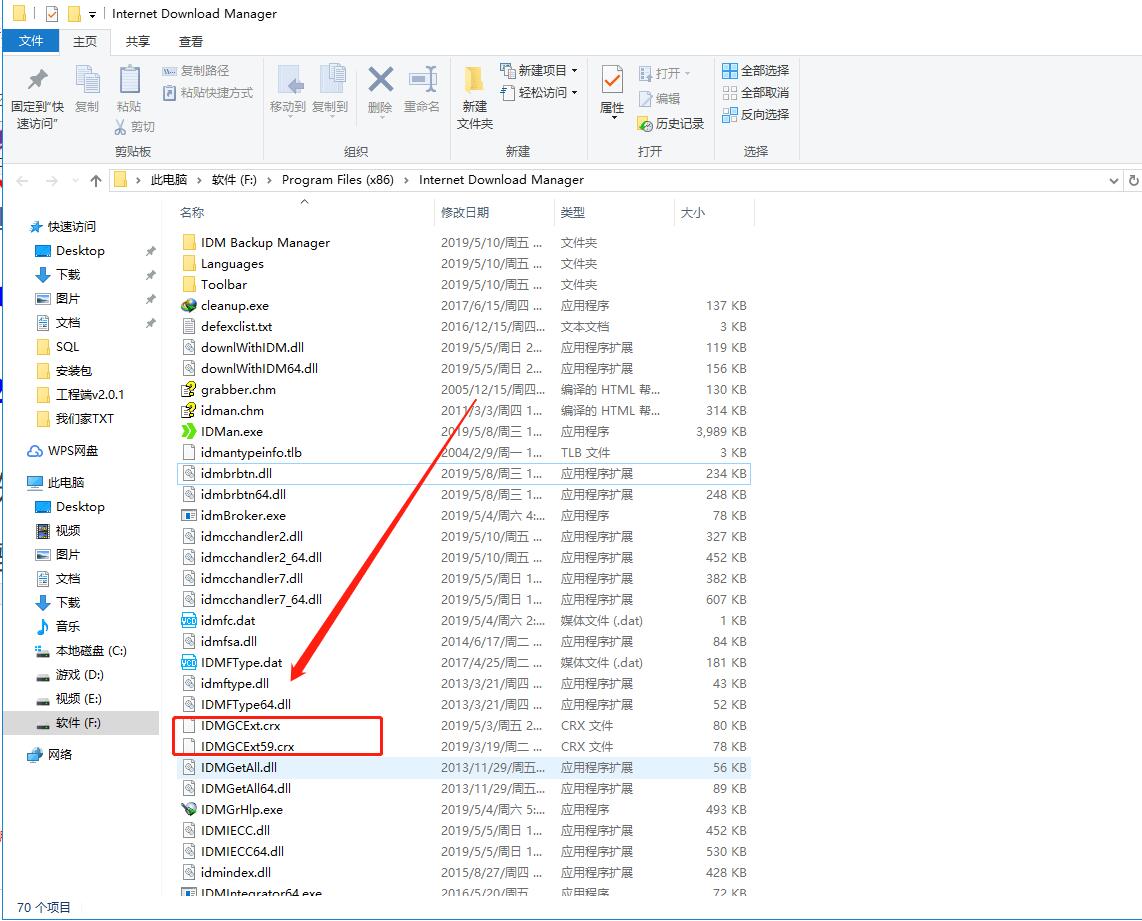Select 此电脑 in navigation pane
The width and height of the screenshot is (1142, 921).
(66, 482)
